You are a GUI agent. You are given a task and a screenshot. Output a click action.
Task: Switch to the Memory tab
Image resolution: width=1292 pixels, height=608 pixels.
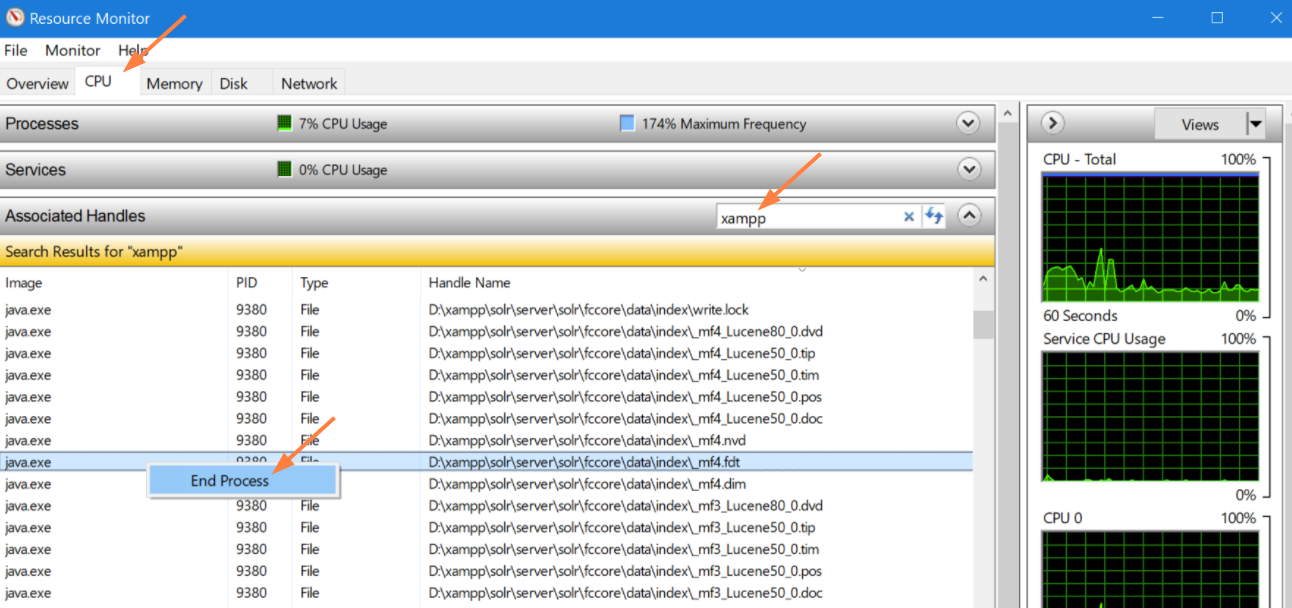tap(173, 83)
